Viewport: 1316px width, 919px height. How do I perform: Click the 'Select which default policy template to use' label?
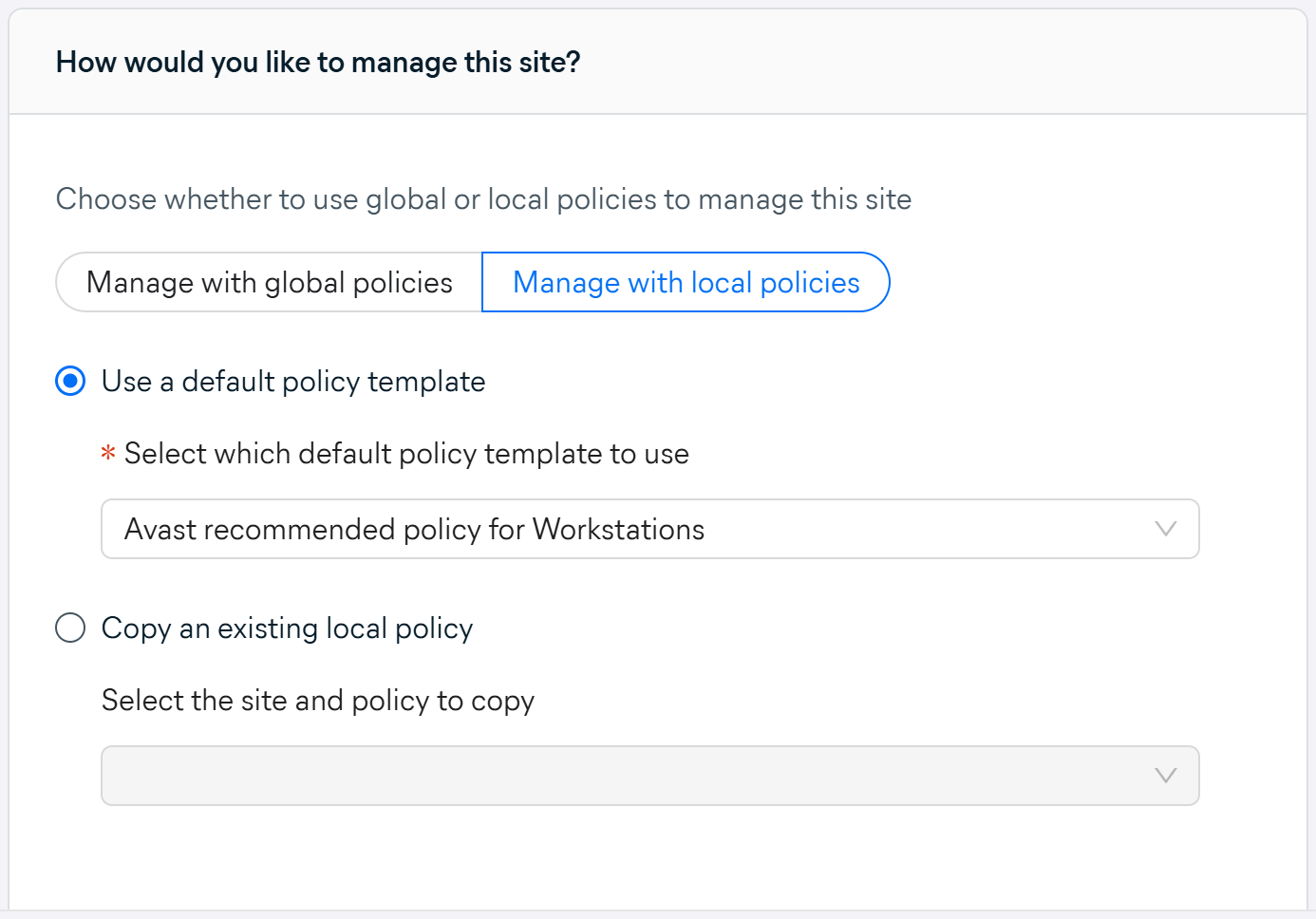coord(406,454)
